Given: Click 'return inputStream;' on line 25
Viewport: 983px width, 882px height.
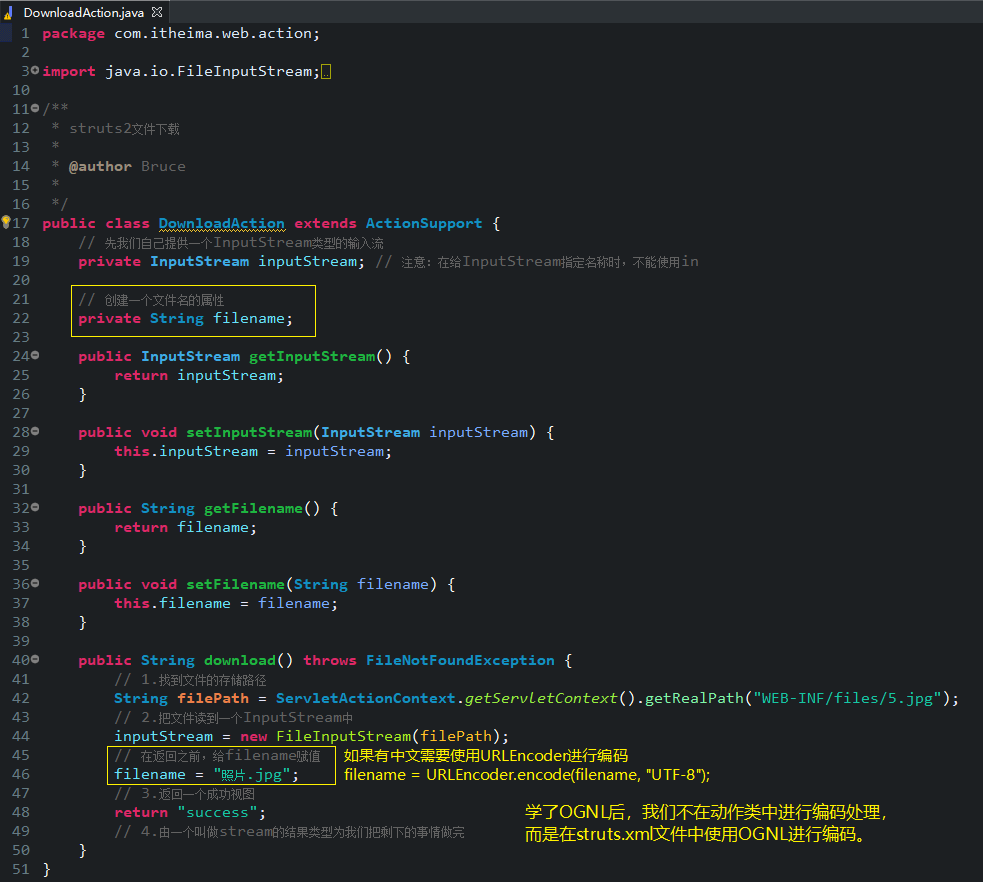Looking at the screenshot, I should click(199, 375).
